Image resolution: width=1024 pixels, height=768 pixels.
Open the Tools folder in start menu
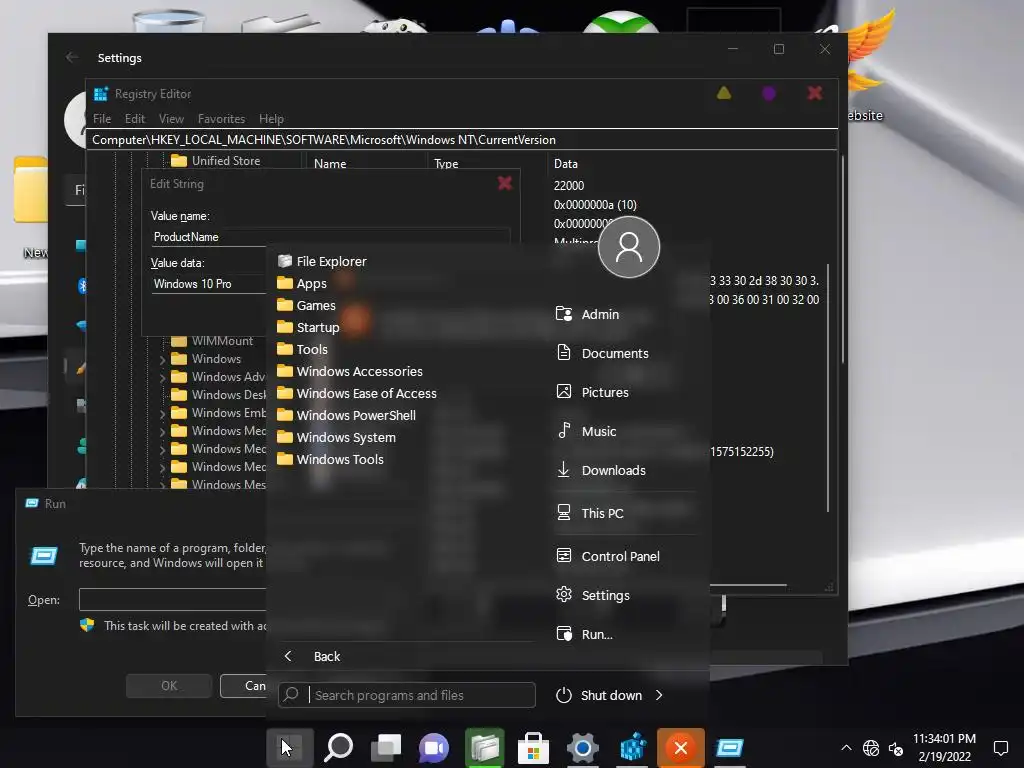pos(302,349)
